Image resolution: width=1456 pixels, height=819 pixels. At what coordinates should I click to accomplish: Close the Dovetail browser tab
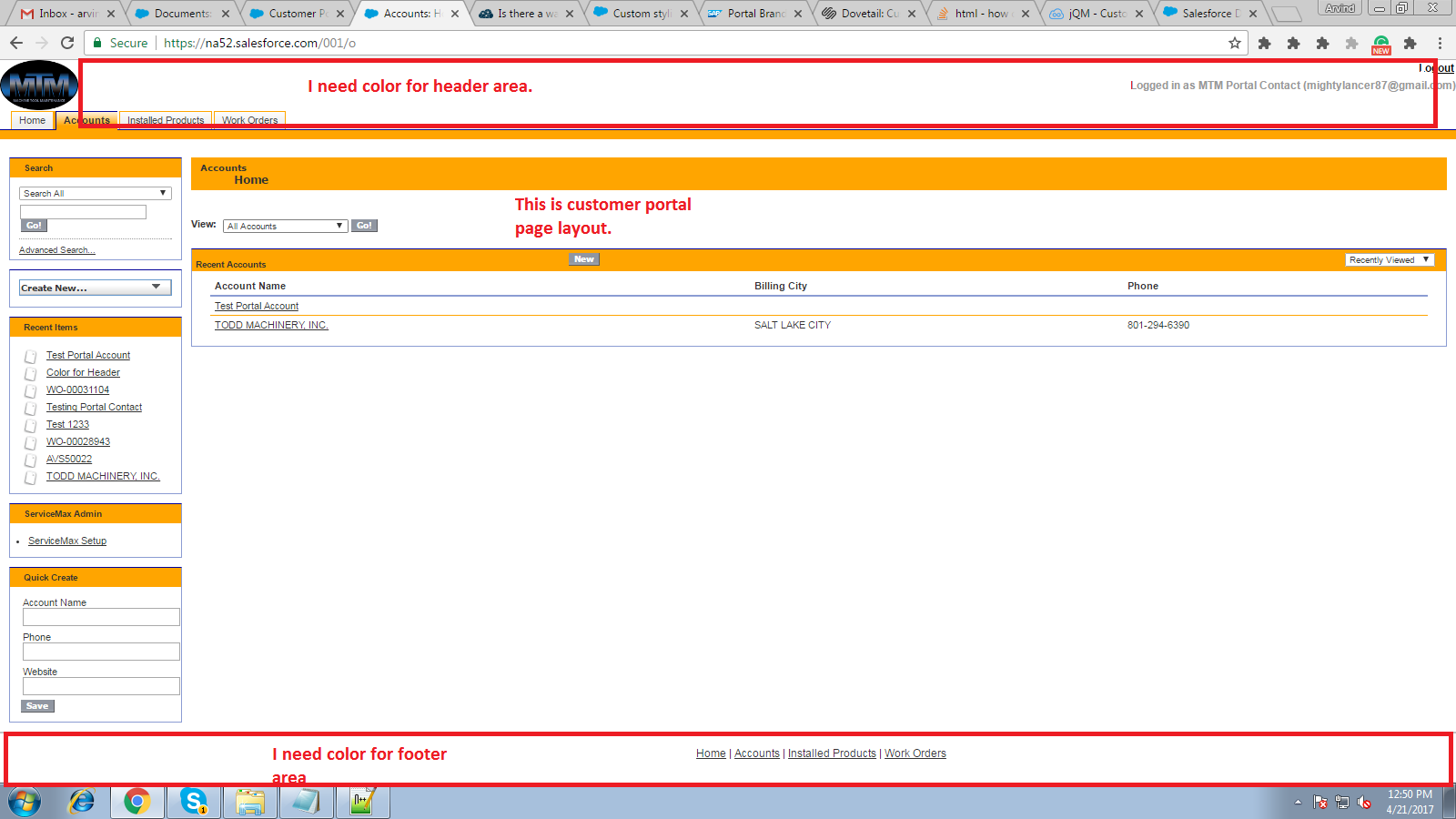[912, 14]
